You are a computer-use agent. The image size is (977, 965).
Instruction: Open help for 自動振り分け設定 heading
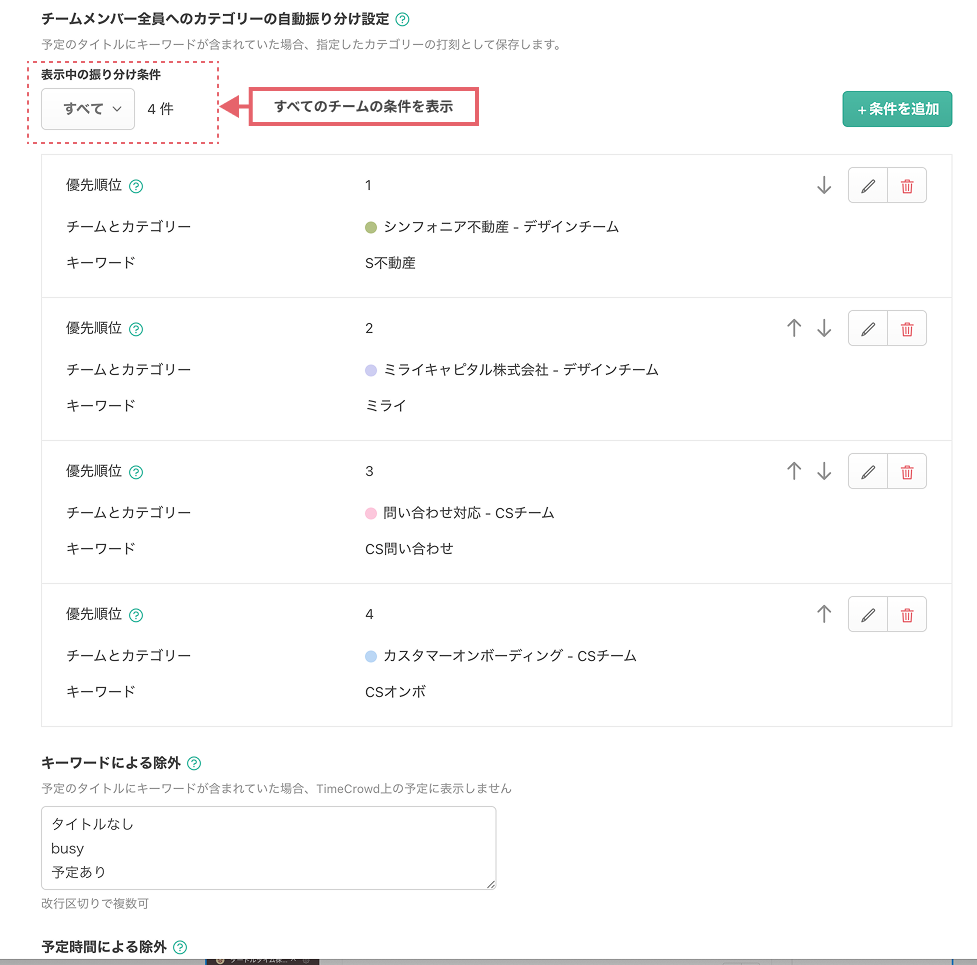[402, 19]
